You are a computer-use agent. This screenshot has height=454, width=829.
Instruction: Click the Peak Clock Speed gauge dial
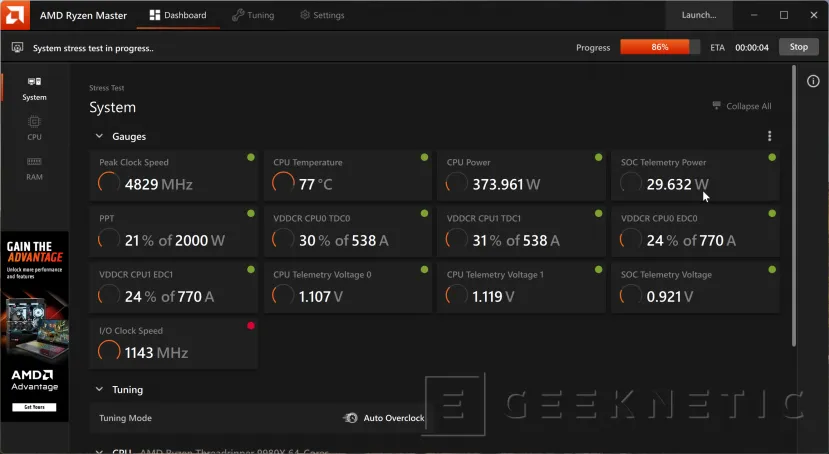[108, 183]
